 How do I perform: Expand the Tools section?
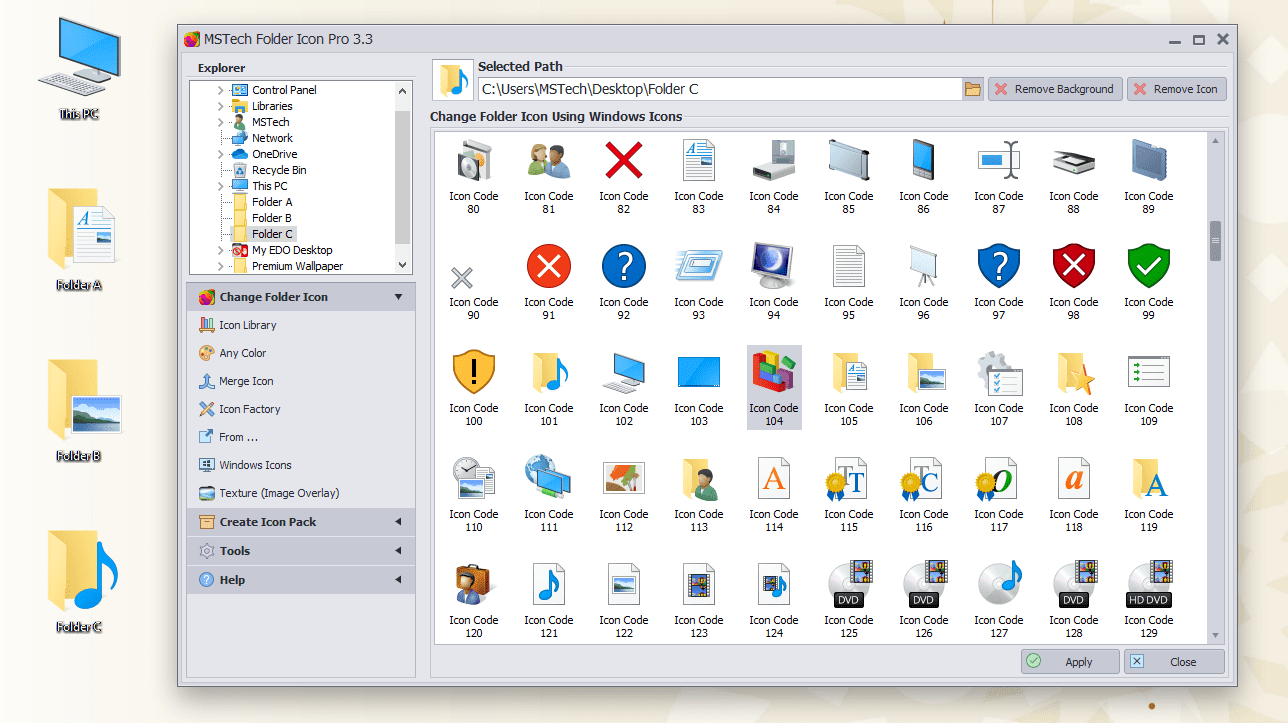pyautogui.click(x=236, y=550)
